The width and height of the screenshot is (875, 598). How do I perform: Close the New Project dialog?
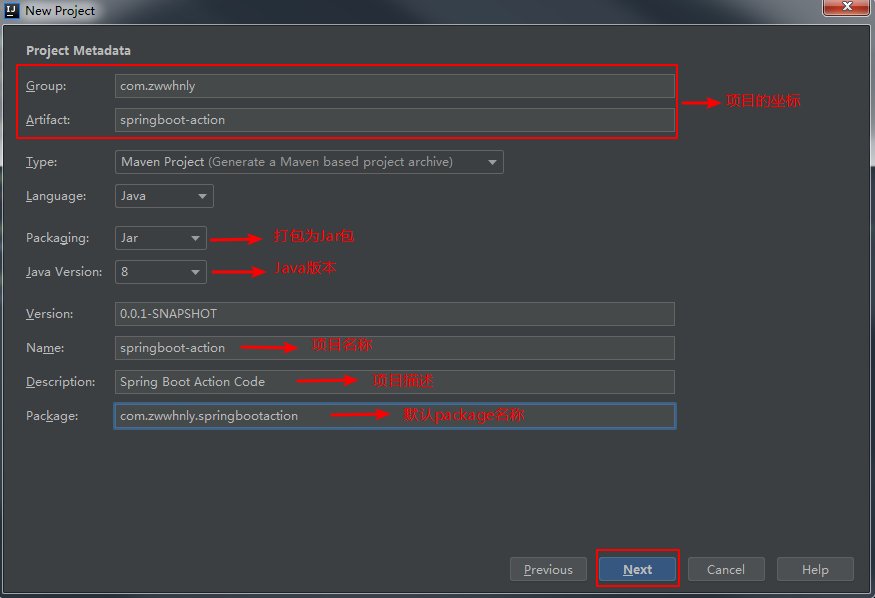[x=847, y=7]
